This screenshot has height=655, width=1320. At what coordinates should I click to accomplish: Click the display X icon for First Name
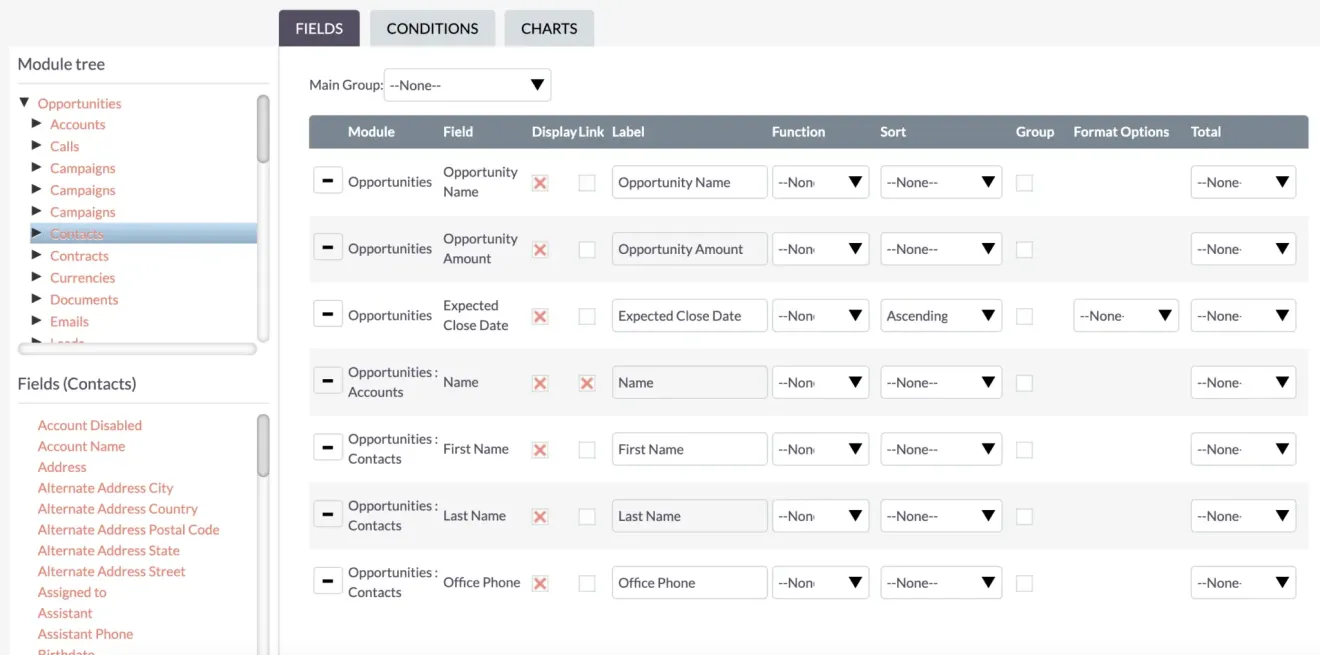click(x=539, y=448)
